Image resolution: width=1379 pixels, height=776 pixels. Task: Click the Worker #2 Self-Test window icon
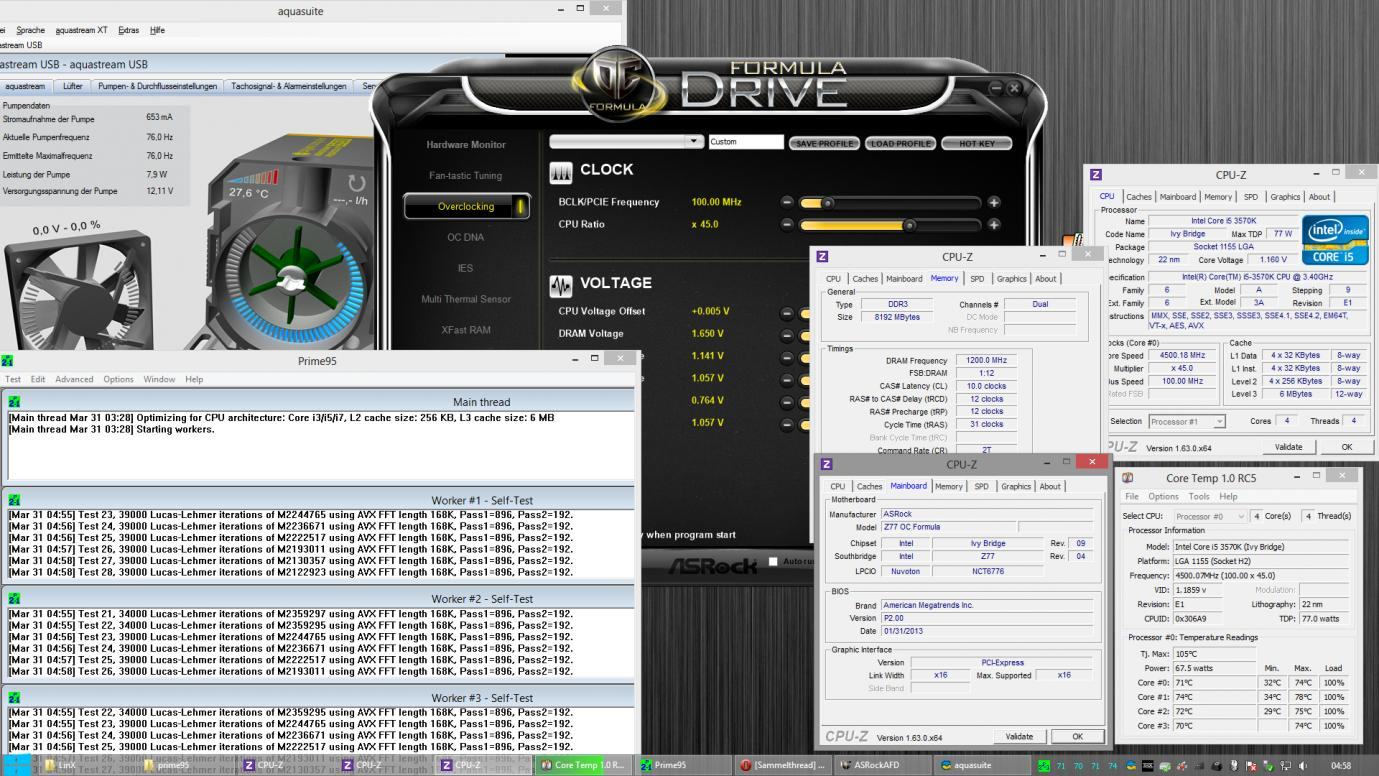(x=14, y=598)
